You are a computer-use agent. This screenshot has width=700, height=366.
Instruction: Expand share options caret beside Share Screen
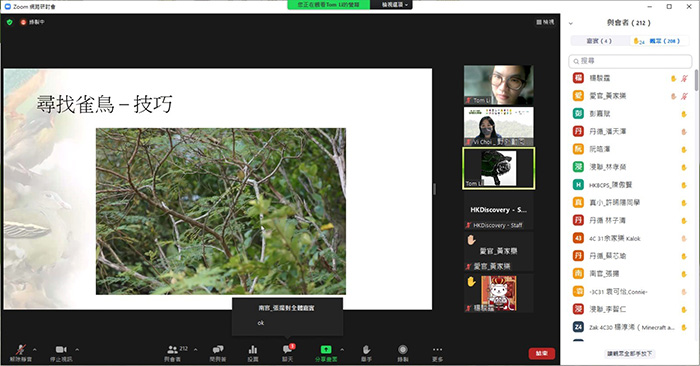coord(342,349)
